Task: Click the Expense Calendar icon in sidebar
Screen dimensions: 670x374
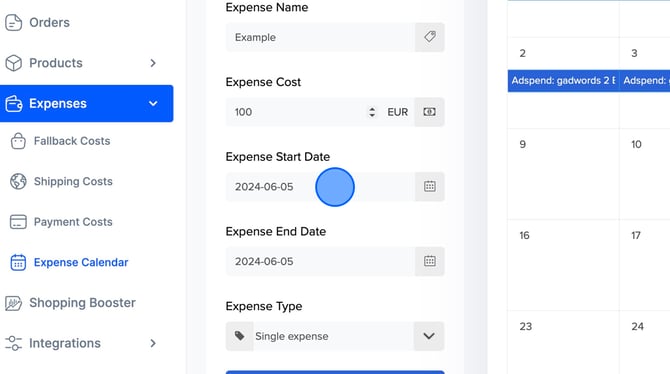Action: click(x=18, y=262)
